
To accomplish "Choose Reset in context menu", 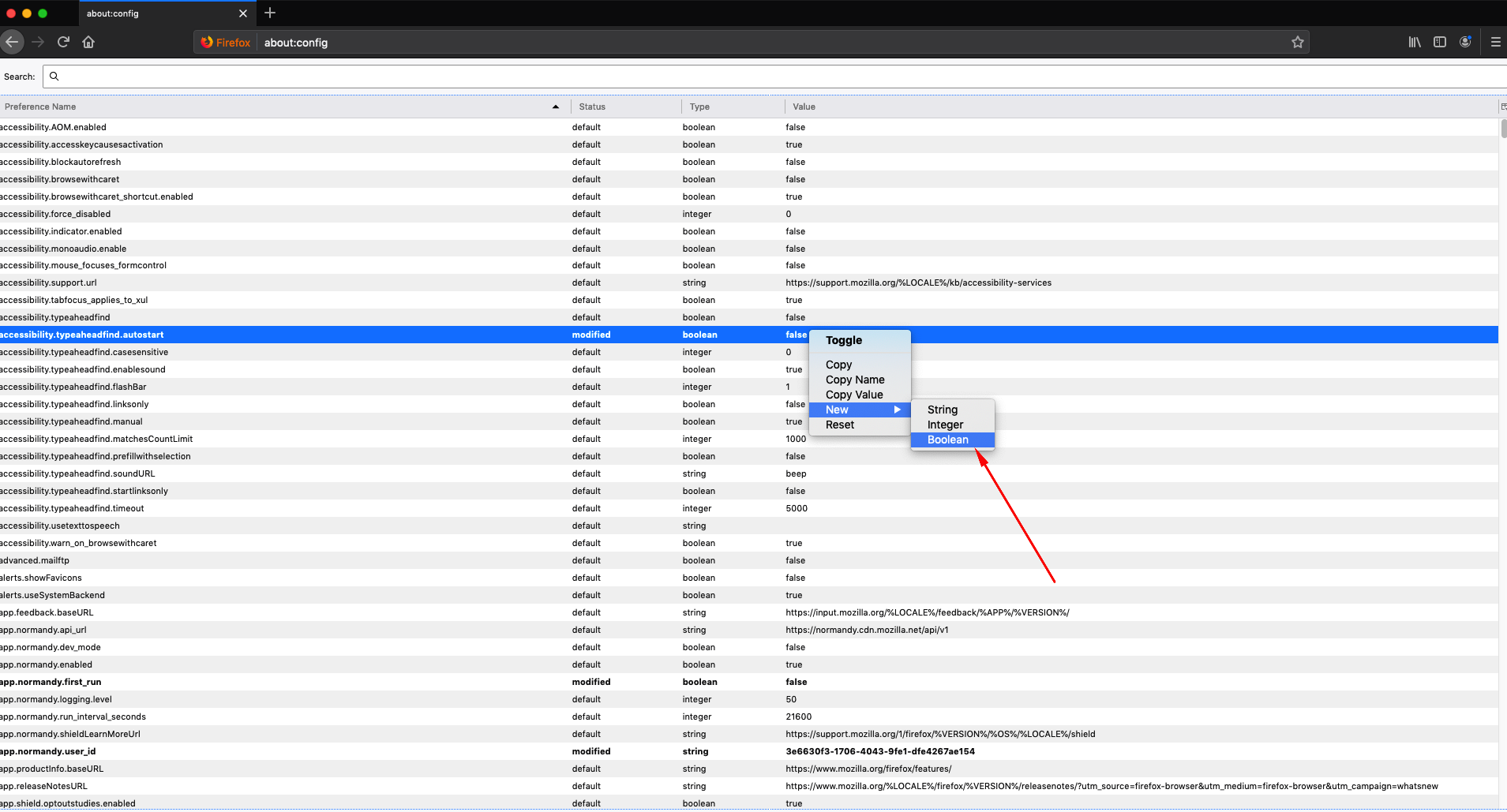I will point(860,425).
